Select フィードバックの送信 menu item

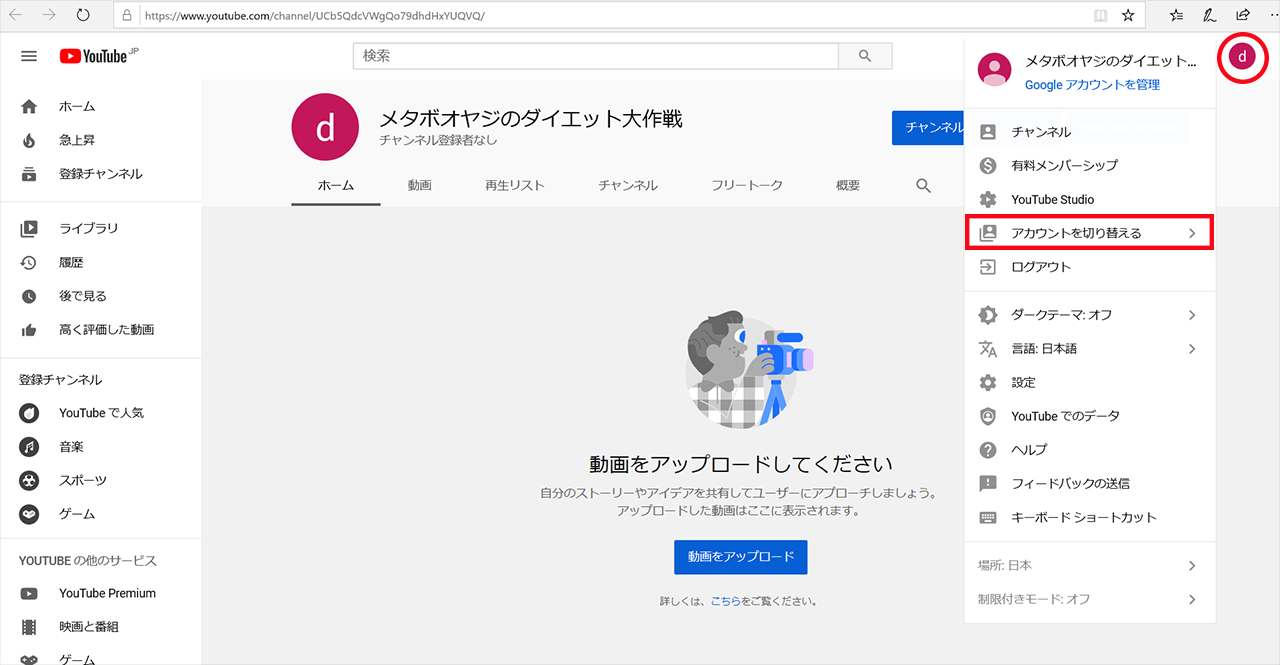(x=1090, y=483)
